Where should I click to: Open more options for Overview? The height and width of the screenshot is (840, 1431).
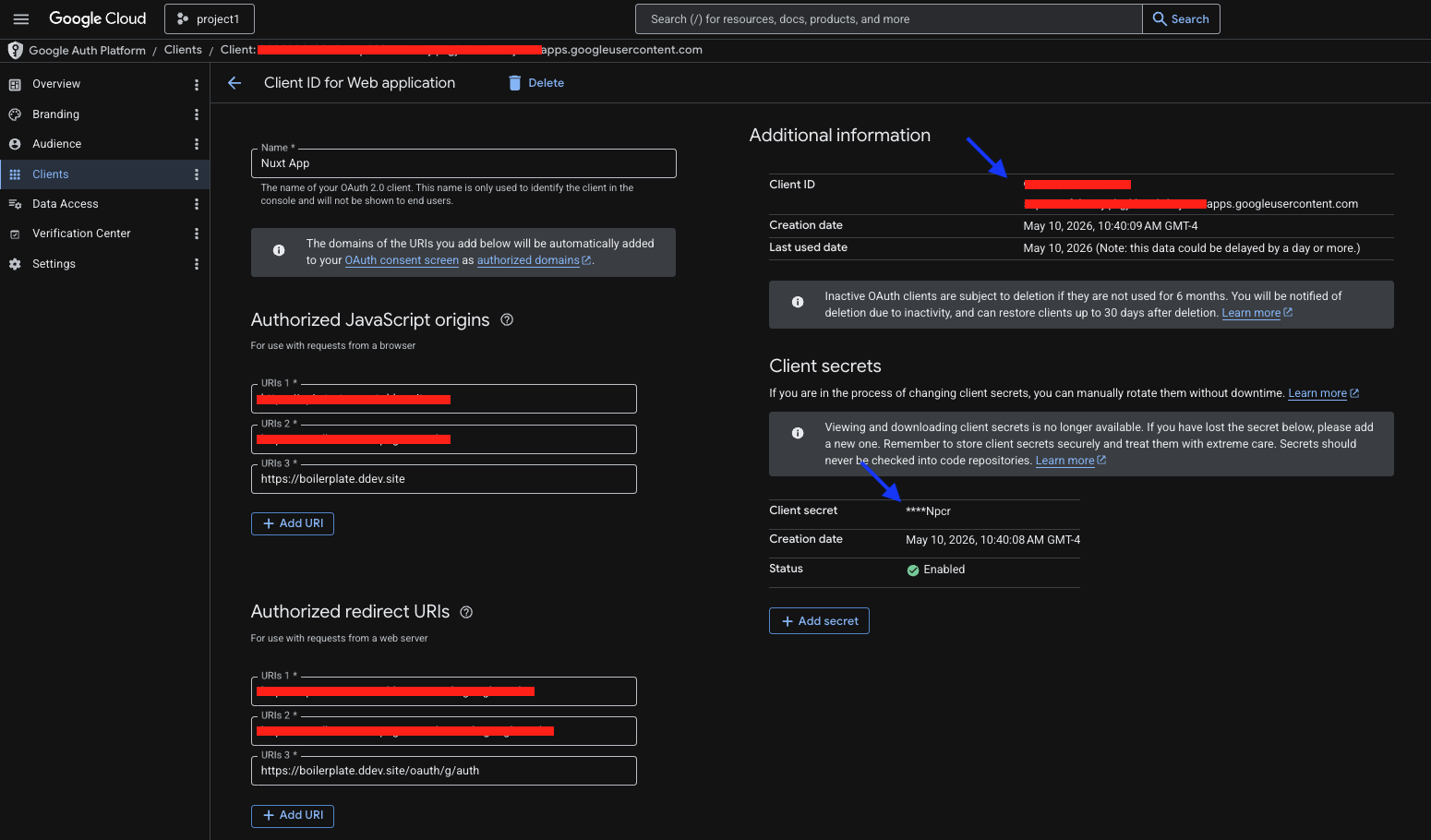point(197,85)
